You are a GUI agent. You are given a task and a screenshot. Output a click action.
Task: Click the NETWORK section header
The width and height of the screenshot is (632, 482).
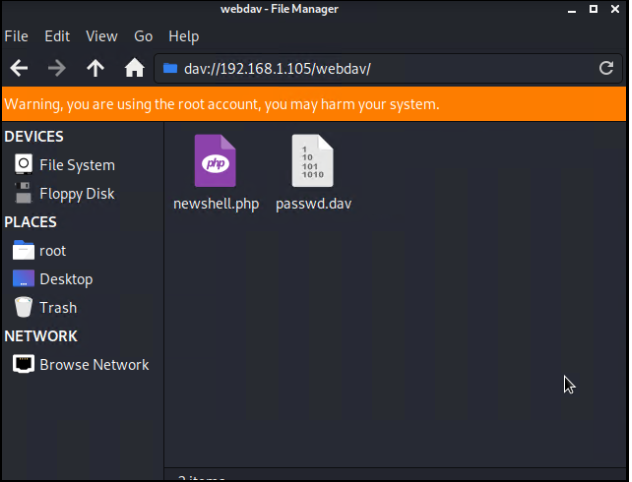[41, 336]
